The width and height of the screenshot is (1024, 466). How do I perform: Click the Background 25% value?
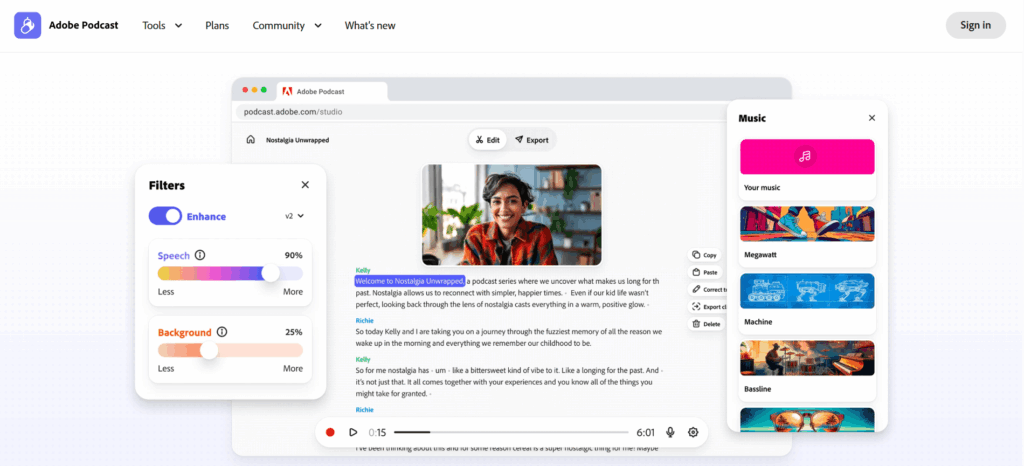[x=293, y=332]
